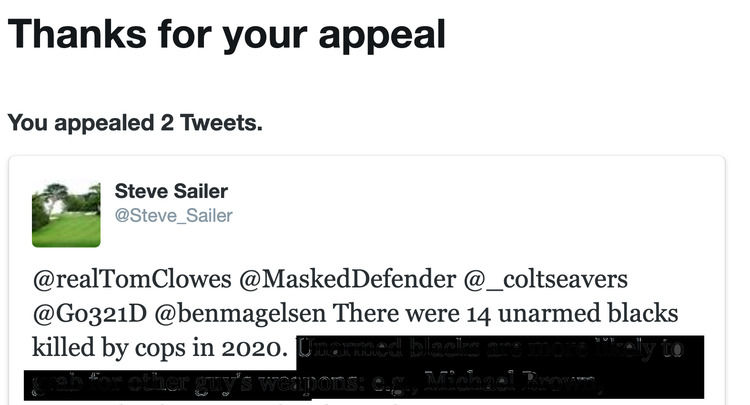Click the blacked-out 'Unarmed blacks are more likely' line

(x=490, y=348)
